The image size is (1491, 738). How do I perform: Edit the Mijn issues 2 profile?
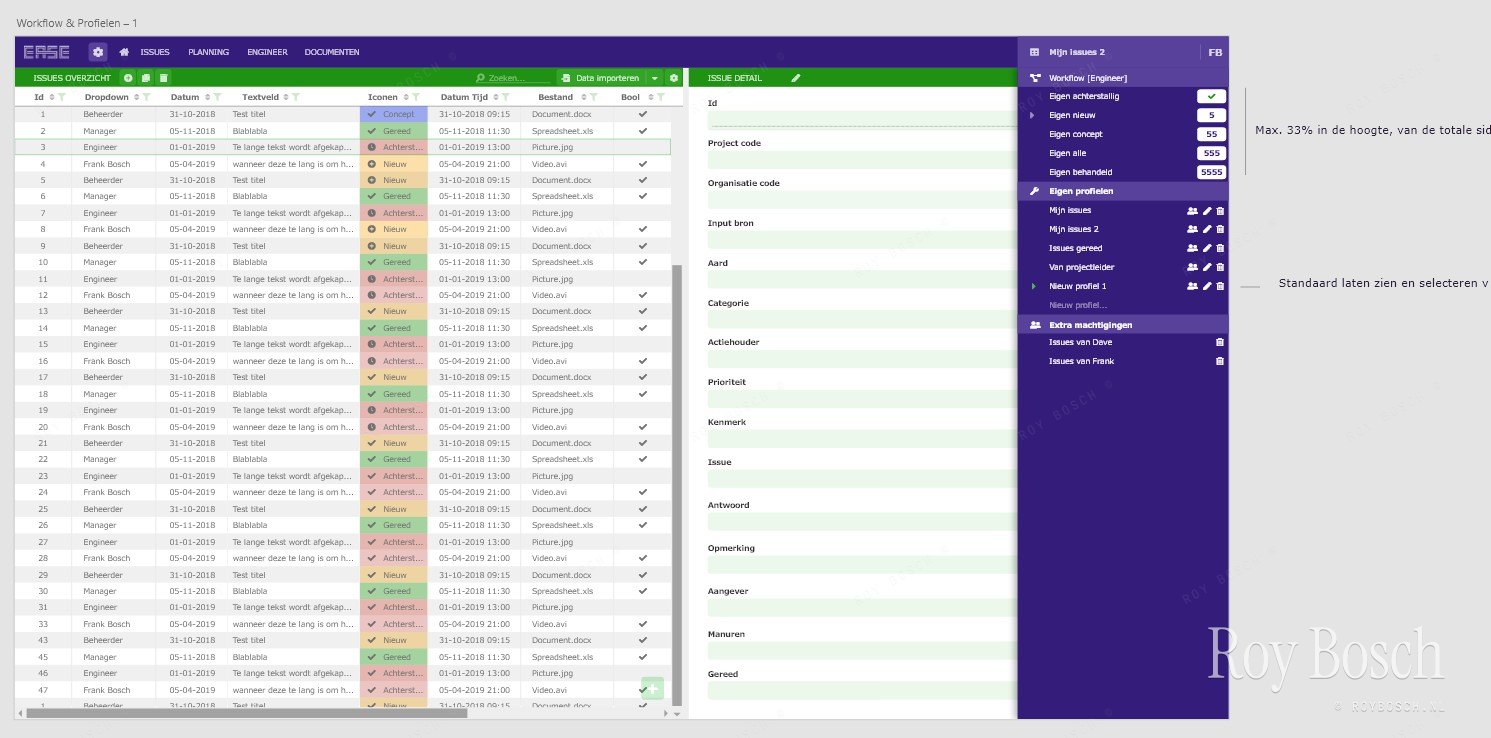pos(1207,230)
